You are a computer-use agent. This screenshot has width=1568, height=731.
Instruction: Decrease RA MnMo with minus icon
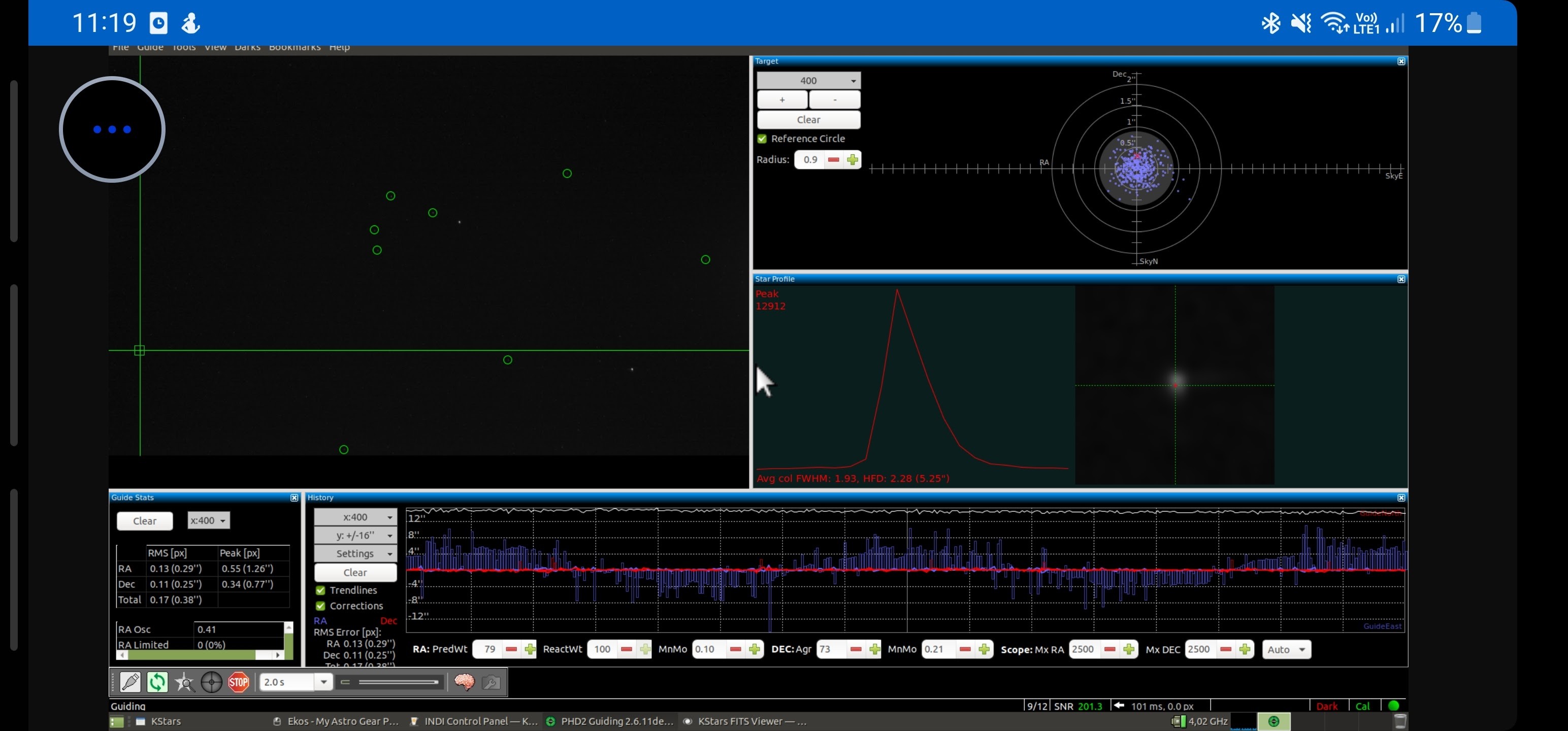735,649
